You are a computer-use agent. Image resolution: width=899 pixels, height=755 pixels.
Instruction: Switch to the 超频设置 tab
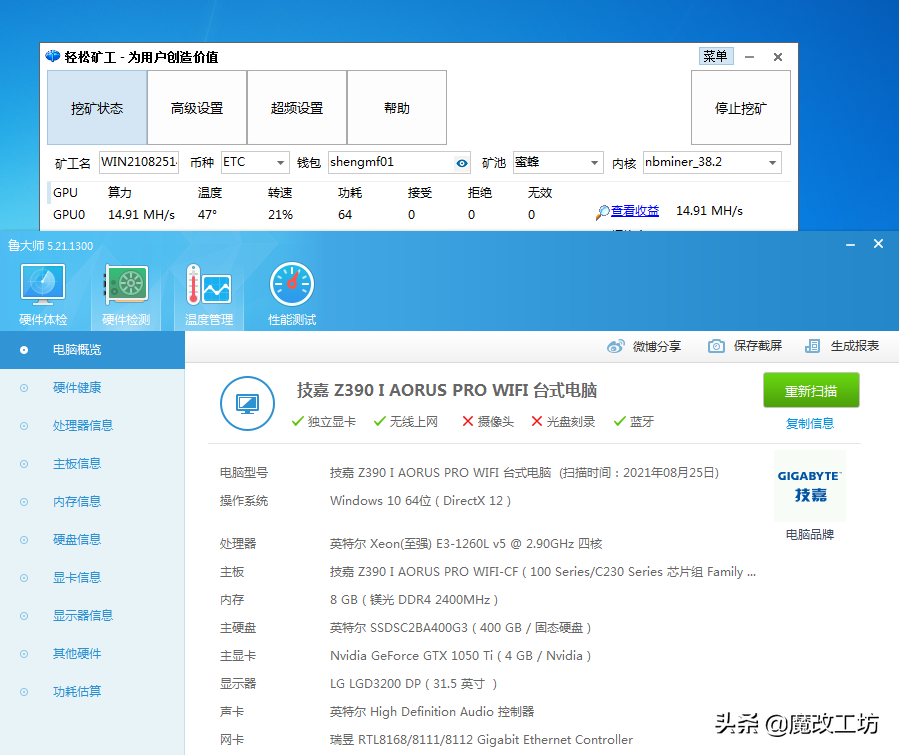click(x=296, y=107)
